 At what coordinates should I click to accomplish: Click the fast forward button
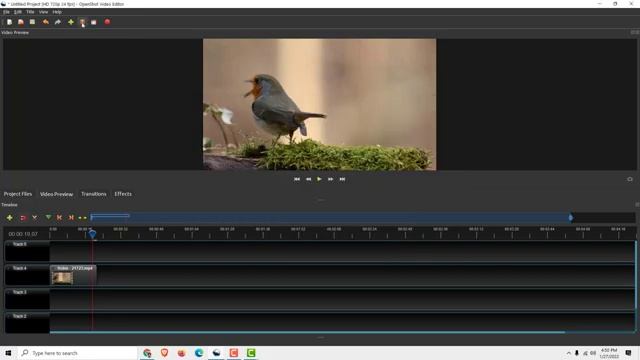pos(330,179)
